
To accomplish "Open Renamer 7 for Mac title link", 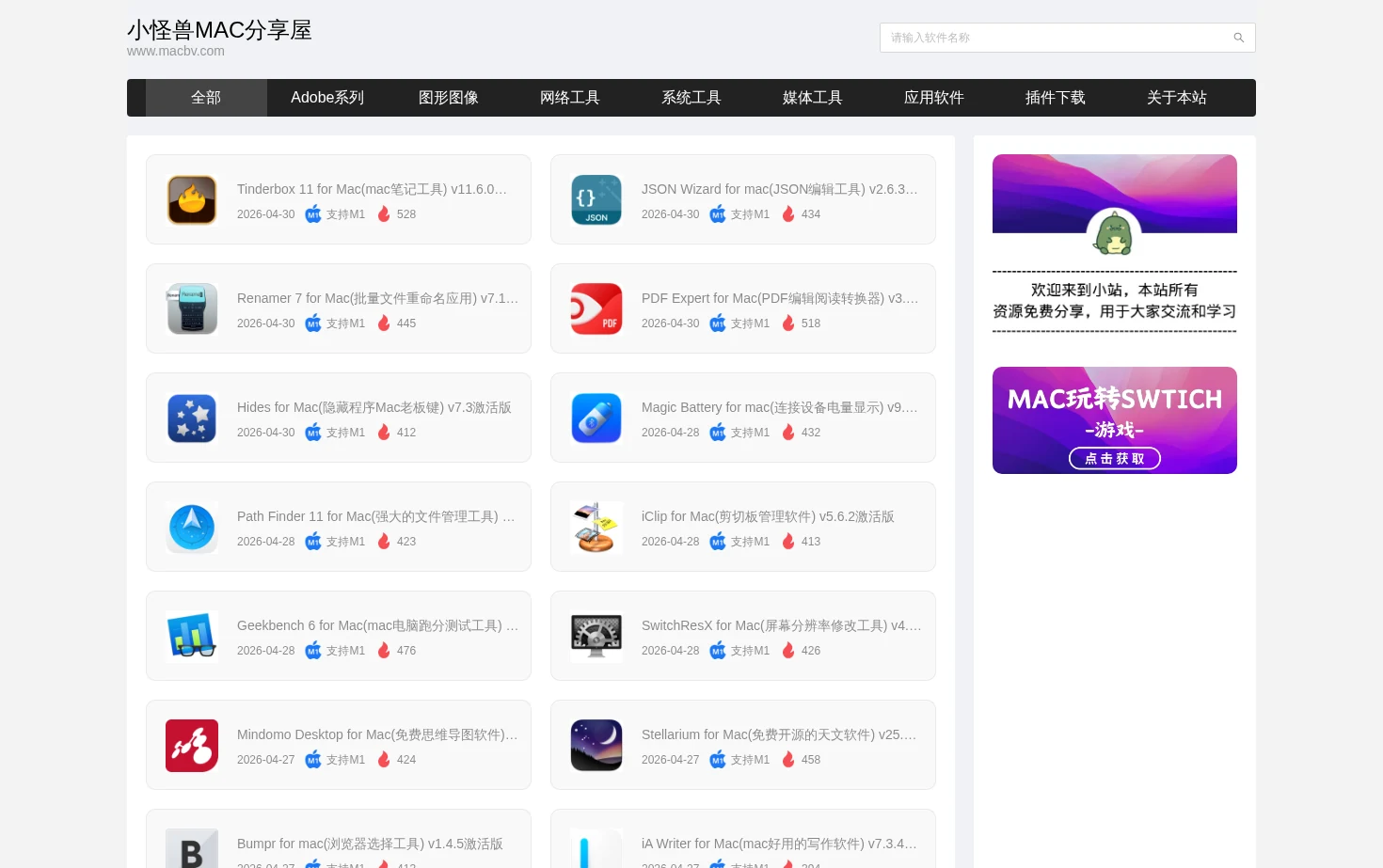I will pyautogui.click(x=378, y=298).
